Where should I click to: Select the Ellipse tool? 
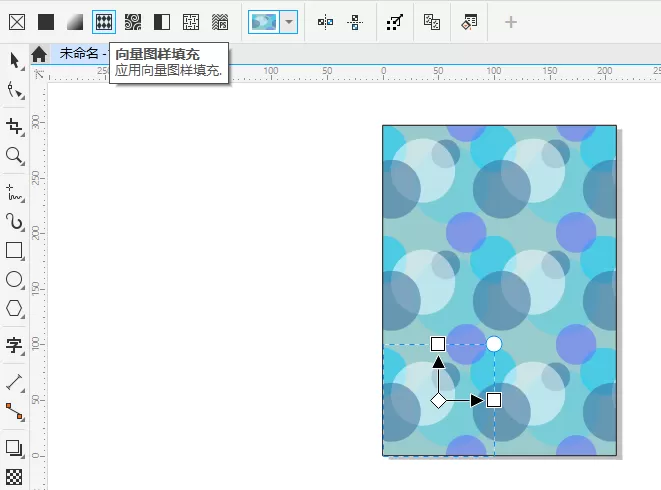[14, 279]
